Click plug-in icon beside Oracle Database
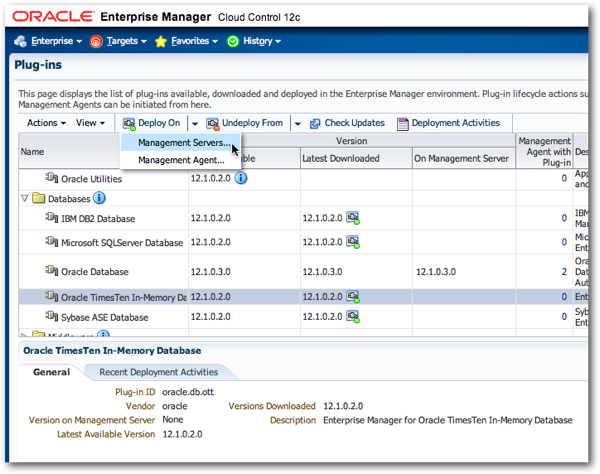The width and height of the screenshot is (600, 474). 52,270
